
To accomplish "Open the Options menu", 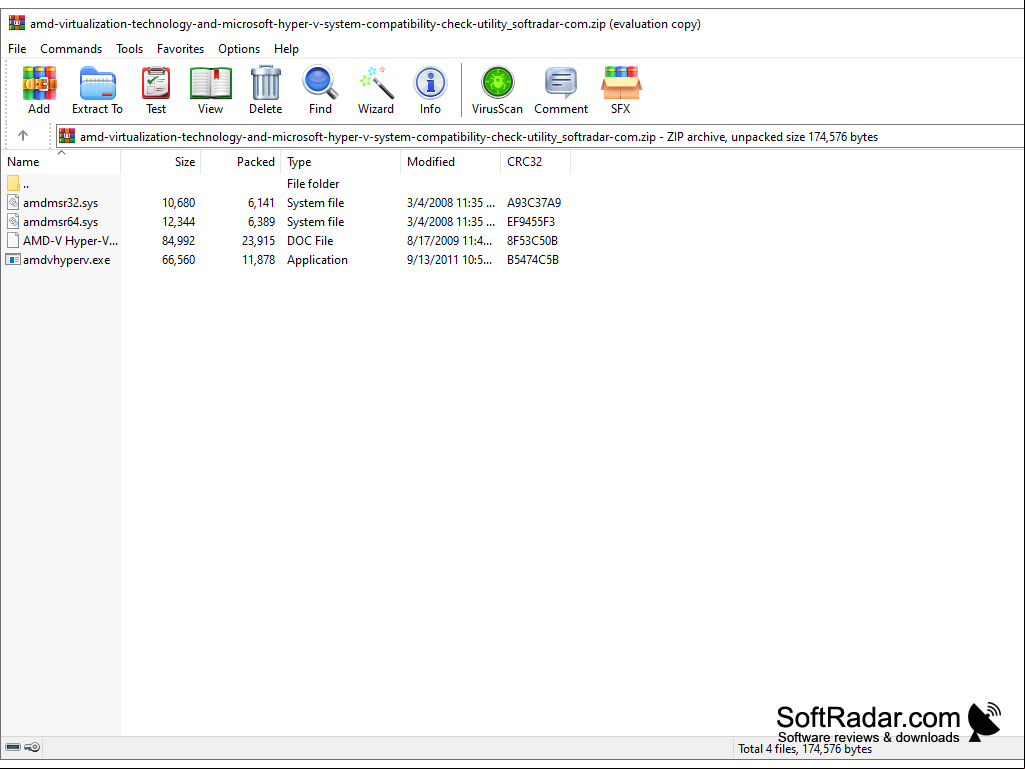I will click(239, 49).
